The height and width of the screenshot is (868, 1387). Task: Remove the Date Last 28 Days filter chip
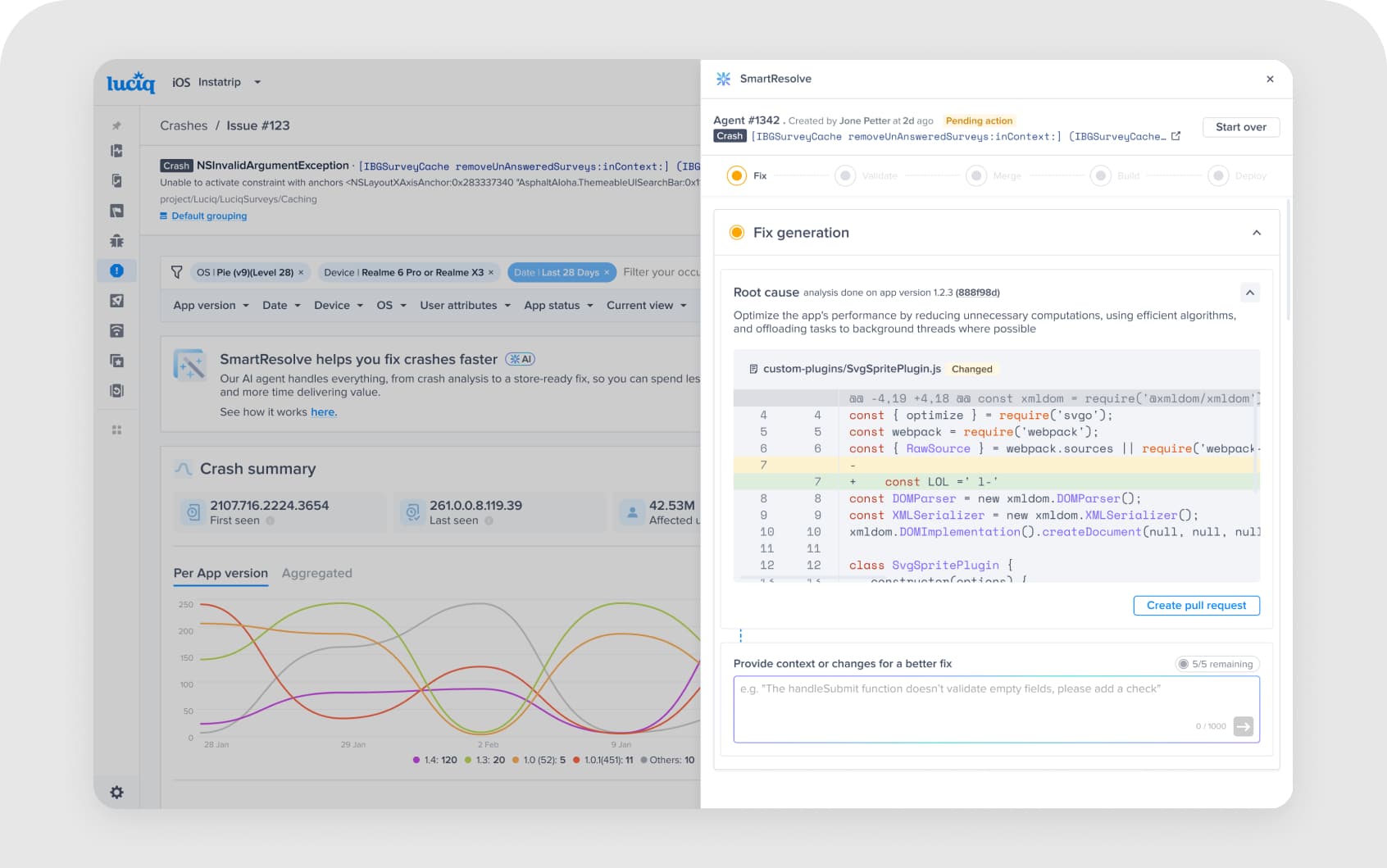point(607,272)
